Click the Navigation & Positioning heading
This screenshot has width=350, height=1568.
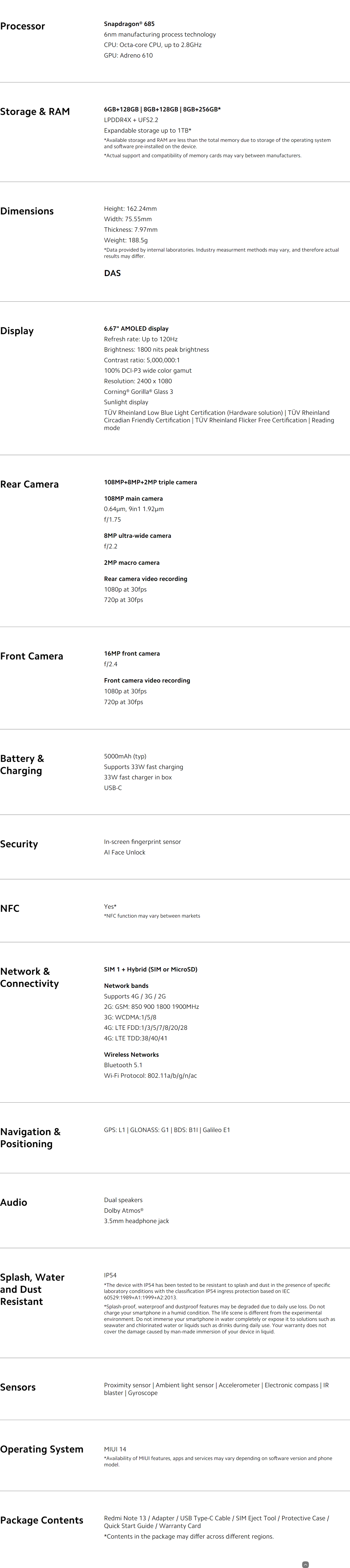click(30, 1138)
